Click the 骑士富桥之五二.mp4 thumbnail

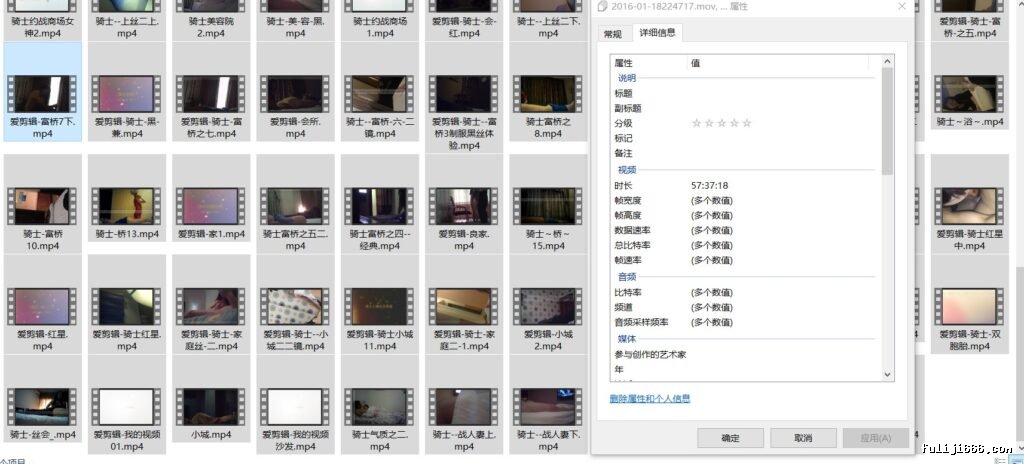click(x=295, y=206)
